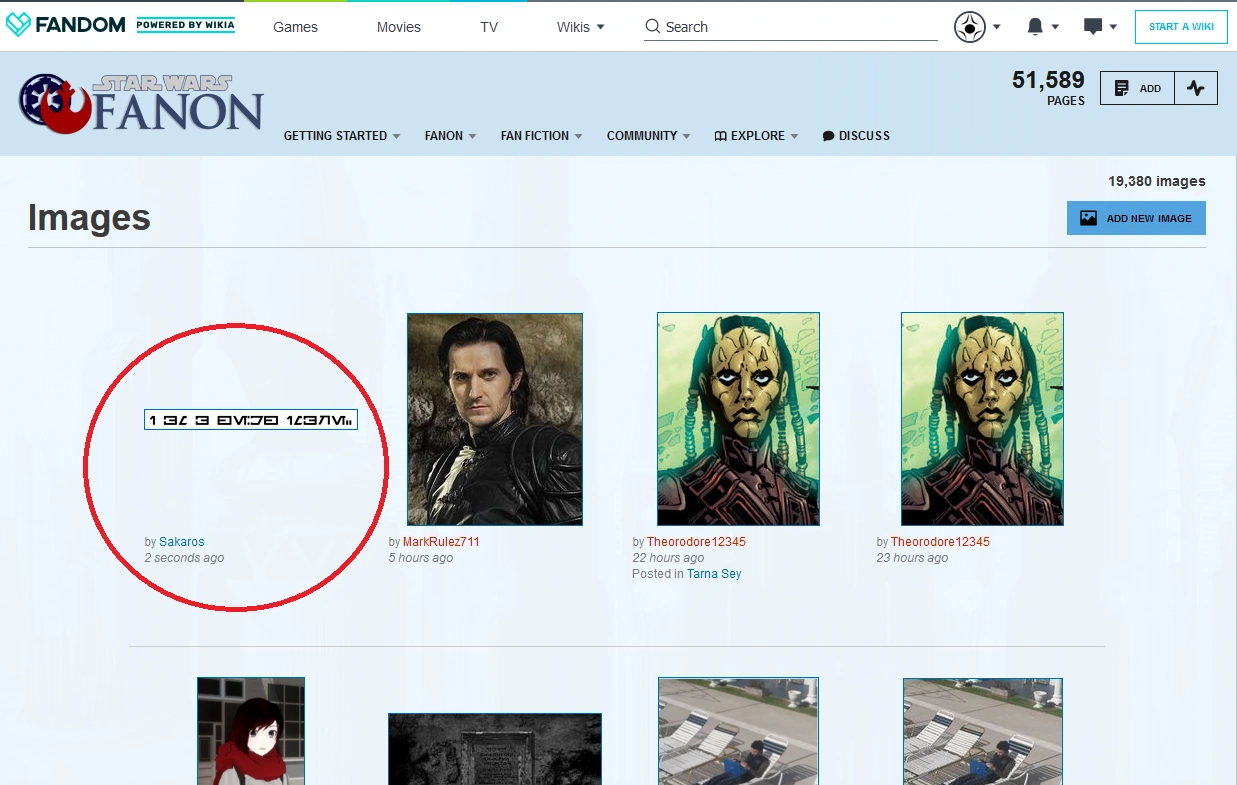The image size is (1237, 785).
Task: Open MarkRulez711 user profile link
Action: 441,542
